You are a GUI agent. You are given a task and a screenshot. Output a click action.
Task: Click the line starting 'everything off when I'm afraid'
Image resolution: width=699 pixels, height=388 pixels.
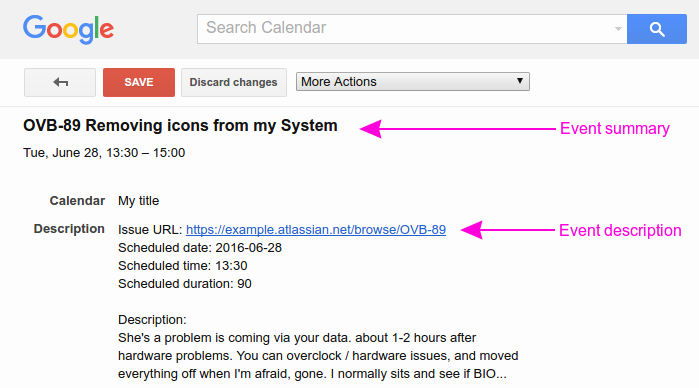312,374
